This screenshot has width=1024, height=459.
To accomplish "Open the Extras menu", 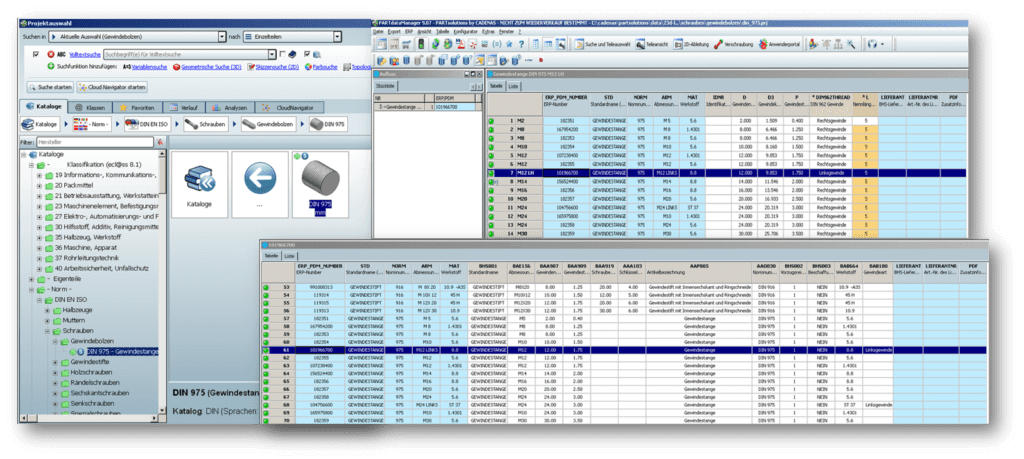I will click(488, 31).
